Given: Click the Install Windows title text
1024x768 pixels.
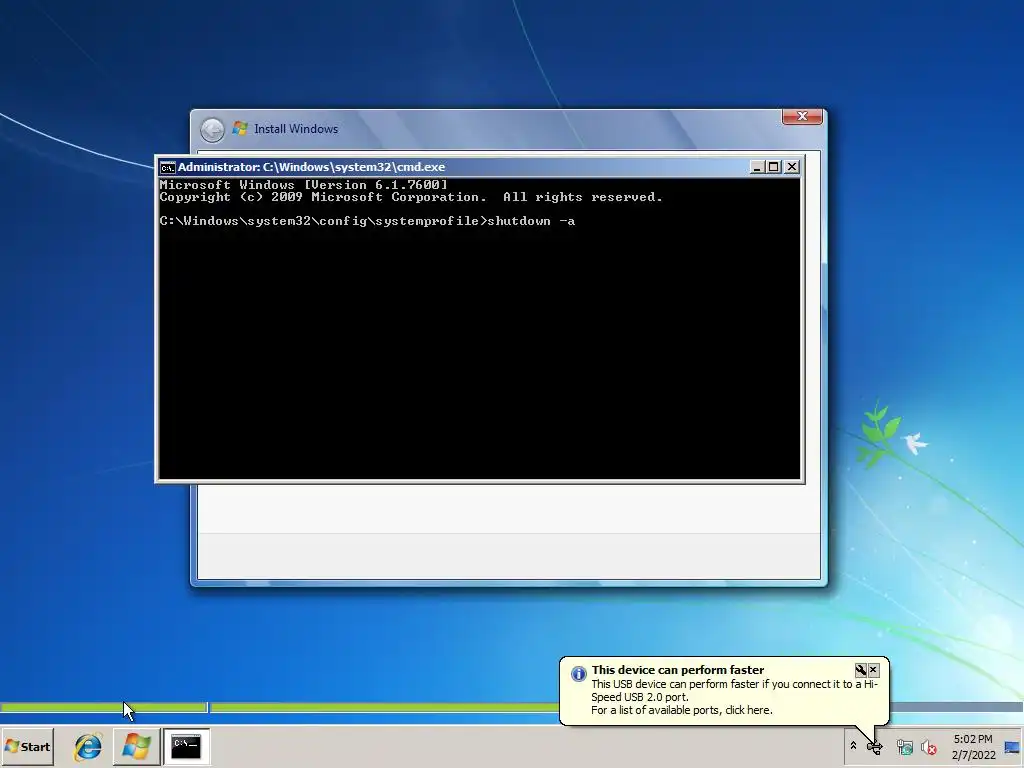Looking at the screenshot, I should tap(296, 129).
